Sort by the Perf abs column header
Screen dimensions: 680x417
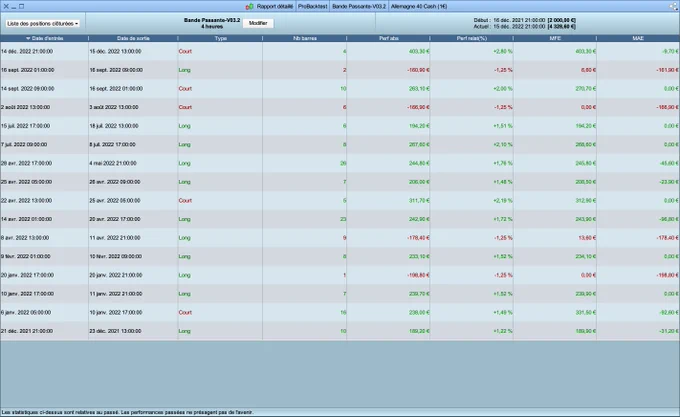[389, 39]
